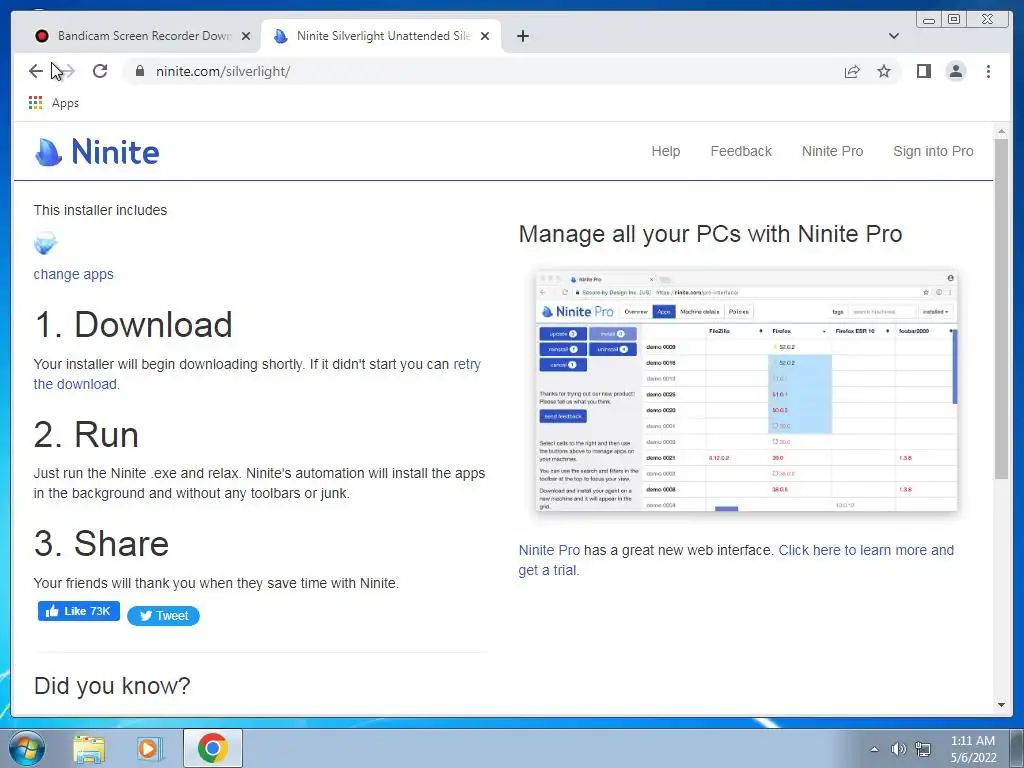Toggle the Chrome side panel icon

pos(923,71)
